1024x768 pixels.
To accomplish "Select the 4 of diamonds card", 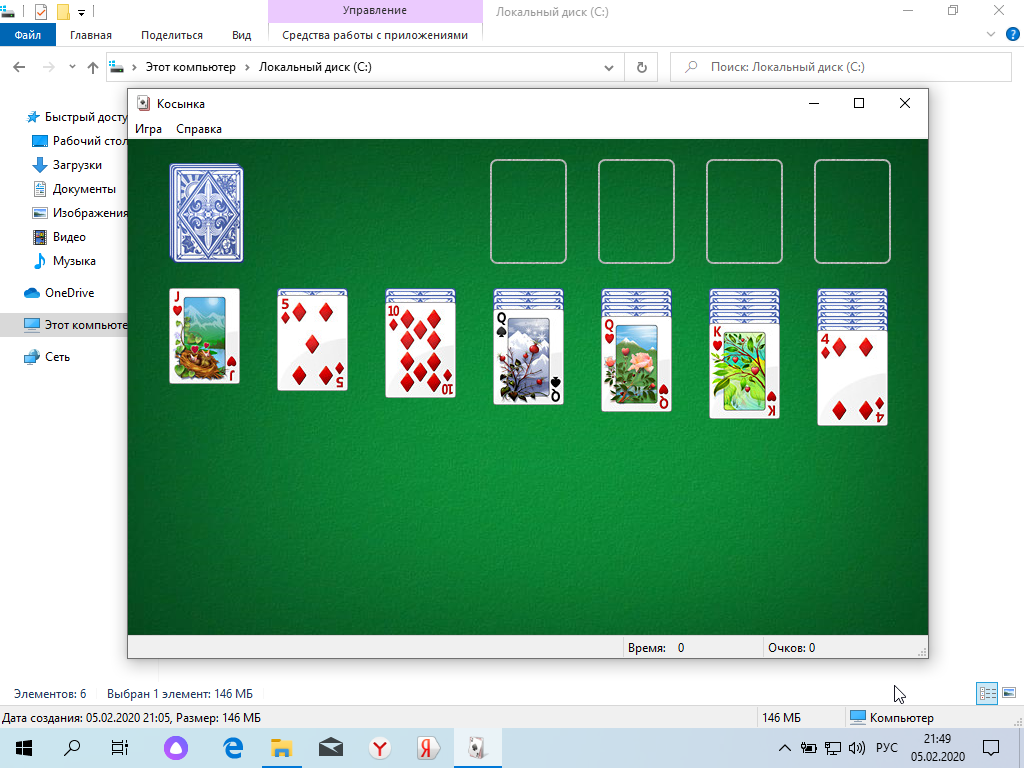I will coord(852,377).
